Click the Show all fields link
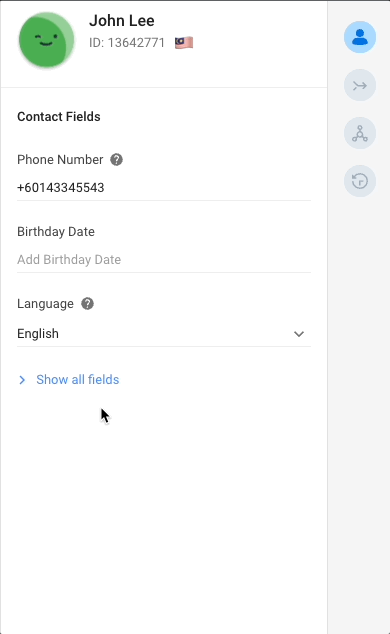390x634 pixels. [x=78, y=380]
